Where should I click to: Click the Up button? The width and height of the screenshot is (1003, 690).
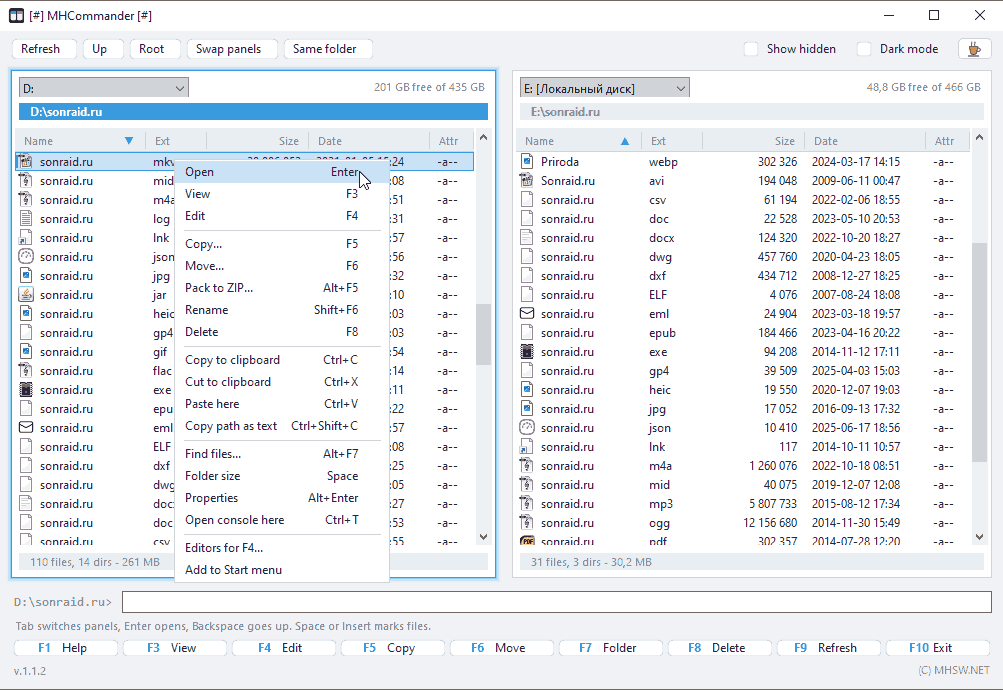click(103, 49)
